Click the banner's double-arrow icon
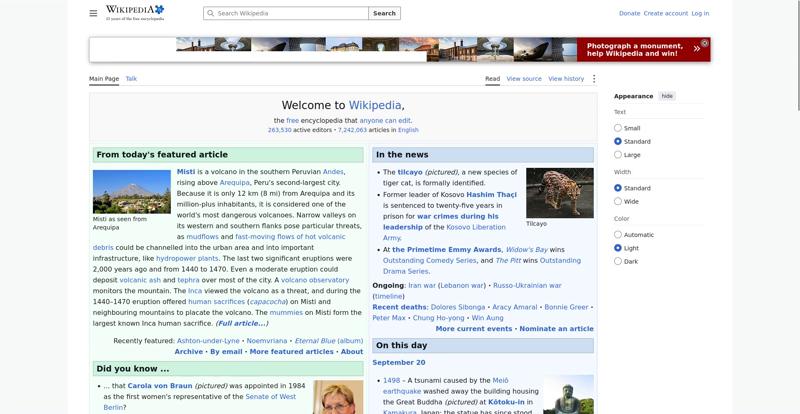 [696, 49]
